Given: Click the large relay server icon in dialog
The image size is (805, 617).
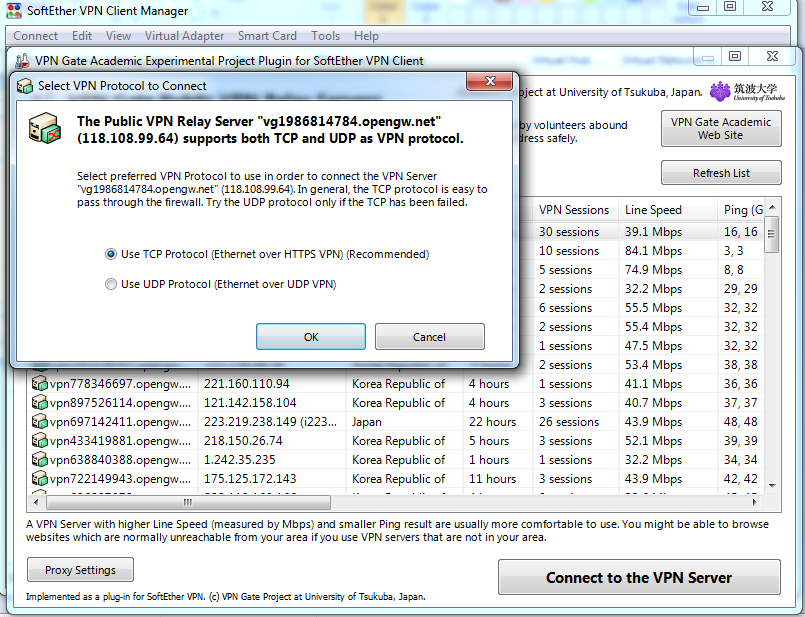Looking at the screenshot, I should coord(45,128).
